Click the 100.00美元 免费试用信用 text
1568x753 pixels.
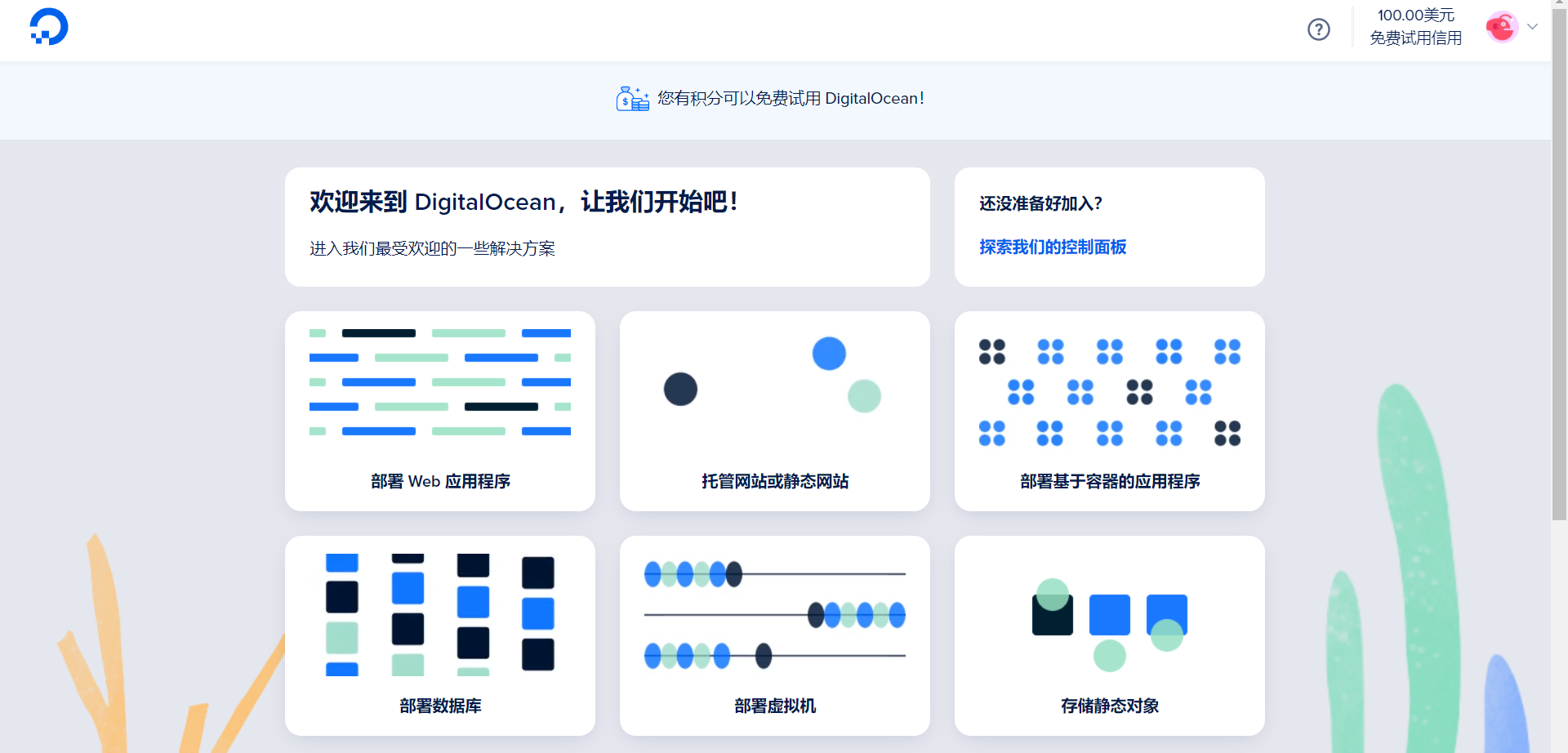pos(1415,27)
